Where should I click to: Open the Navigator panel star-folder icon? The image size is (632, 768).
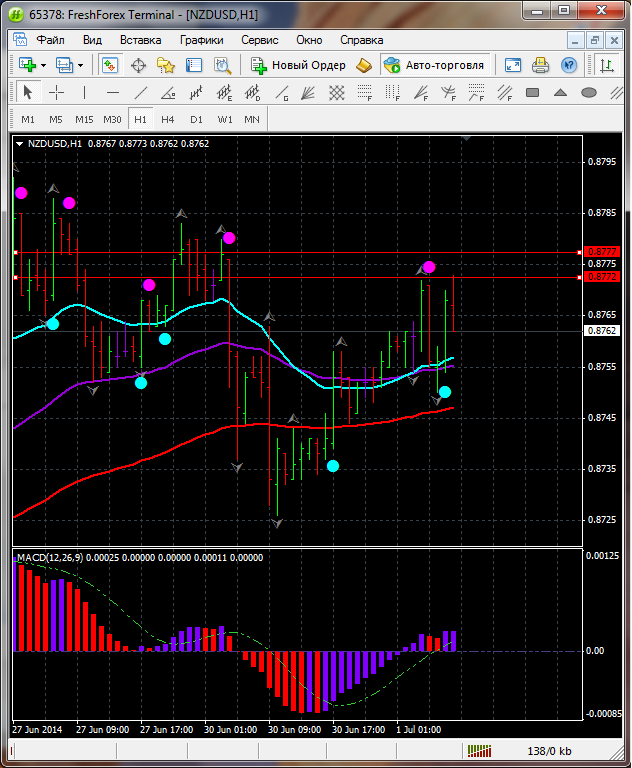click(x=166, y=65)
